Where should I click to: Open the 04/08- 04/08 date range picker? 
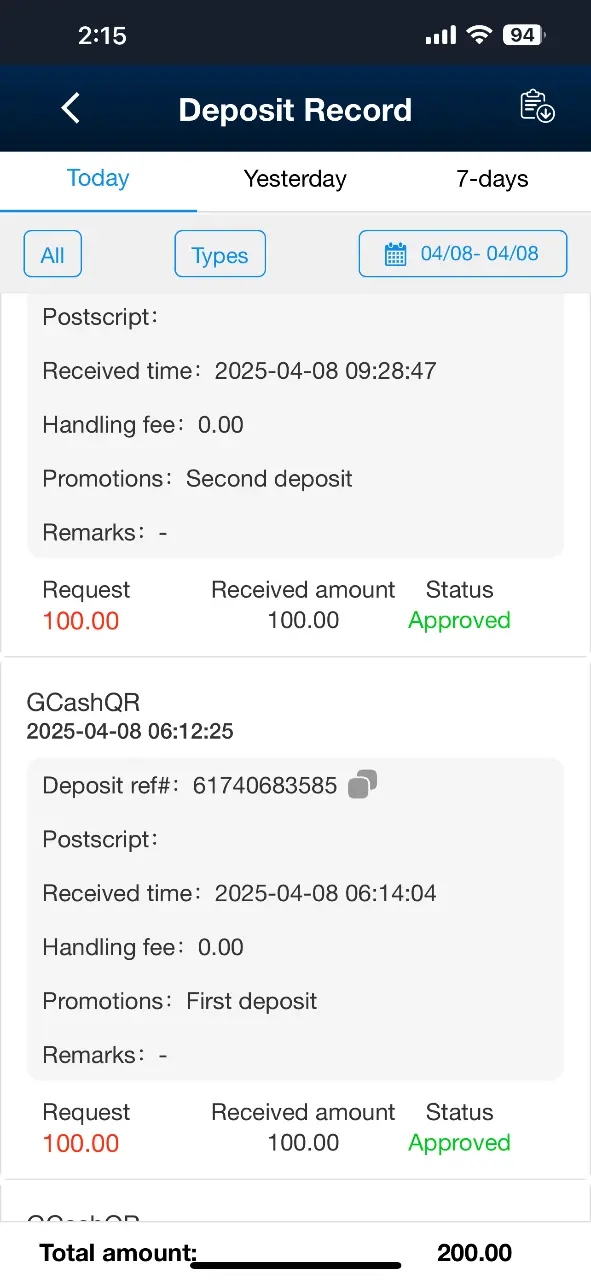click(x=463, y=254)
